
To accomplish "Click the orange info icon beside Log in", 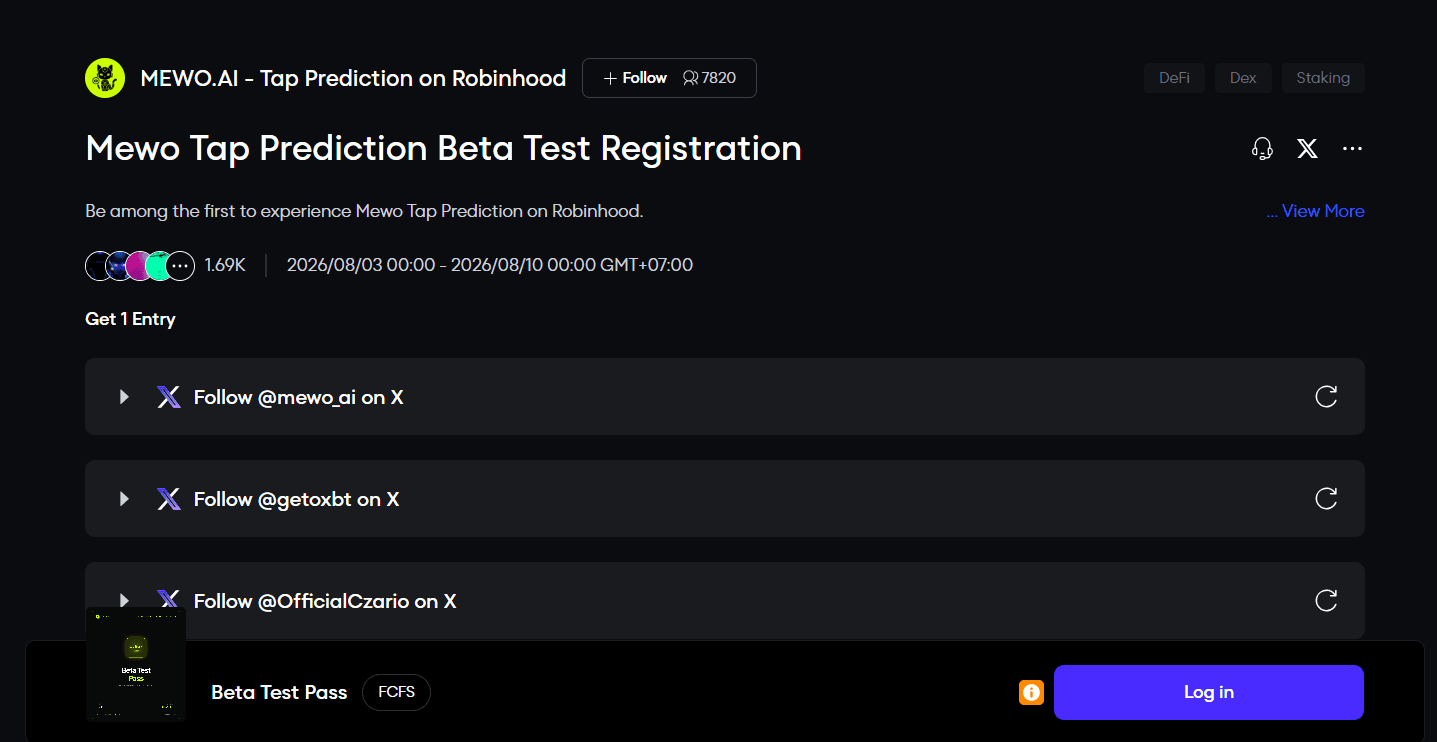I will [x=1031, y=692].
